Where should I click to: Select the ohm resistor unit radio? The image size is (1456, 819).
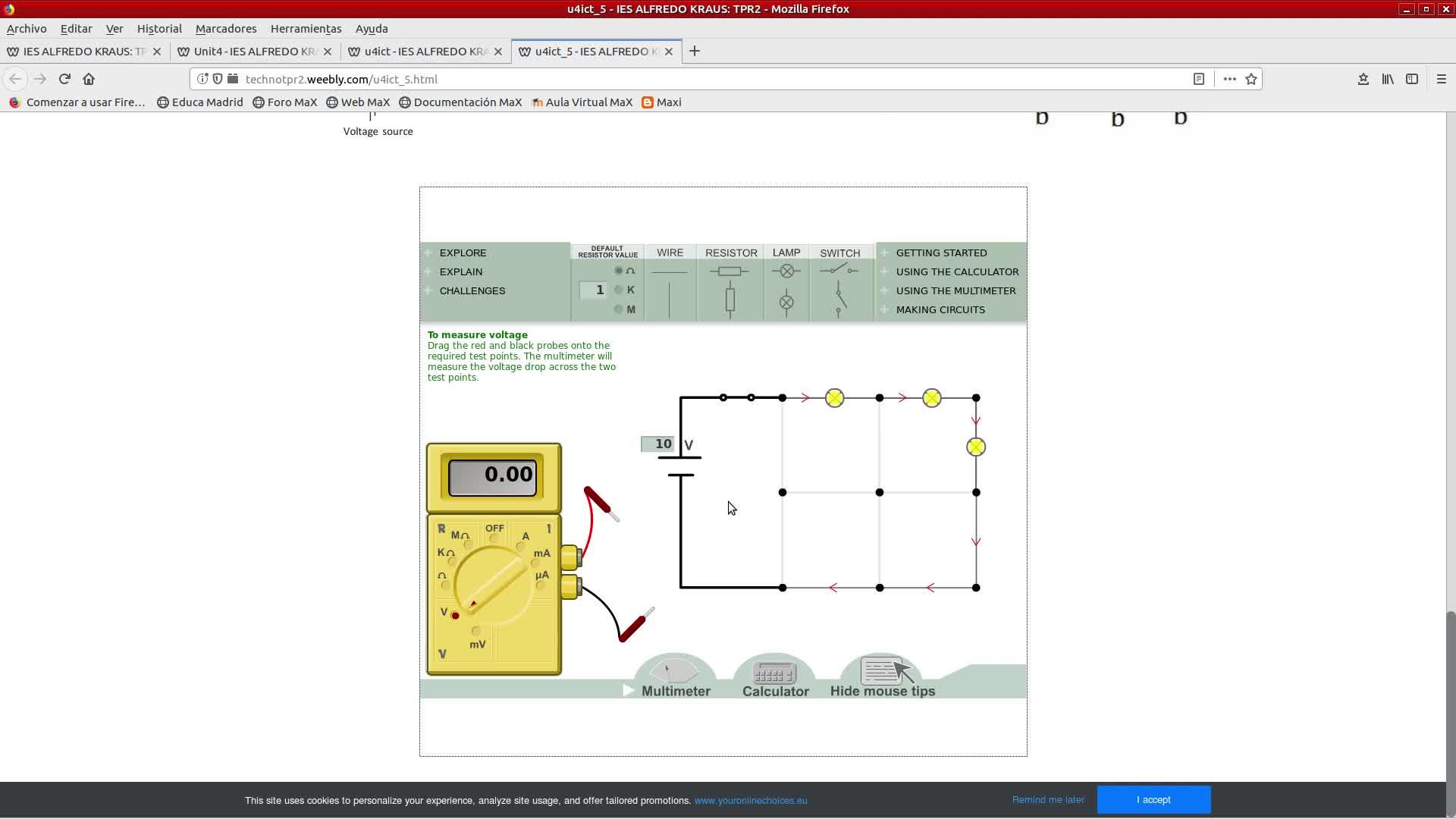619,271
